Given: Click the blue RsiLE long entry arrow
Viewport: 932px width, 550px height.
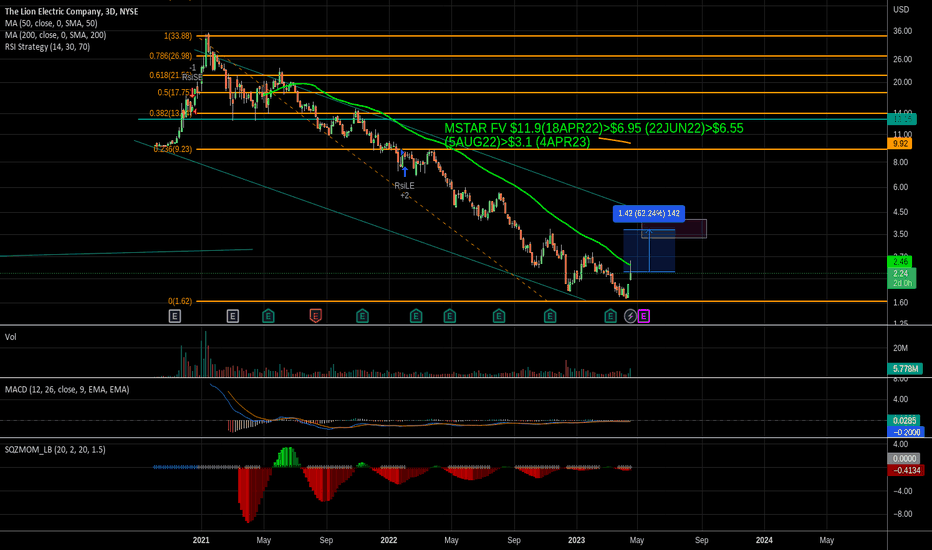Looking at the screenshot, I should pos(405,172).
